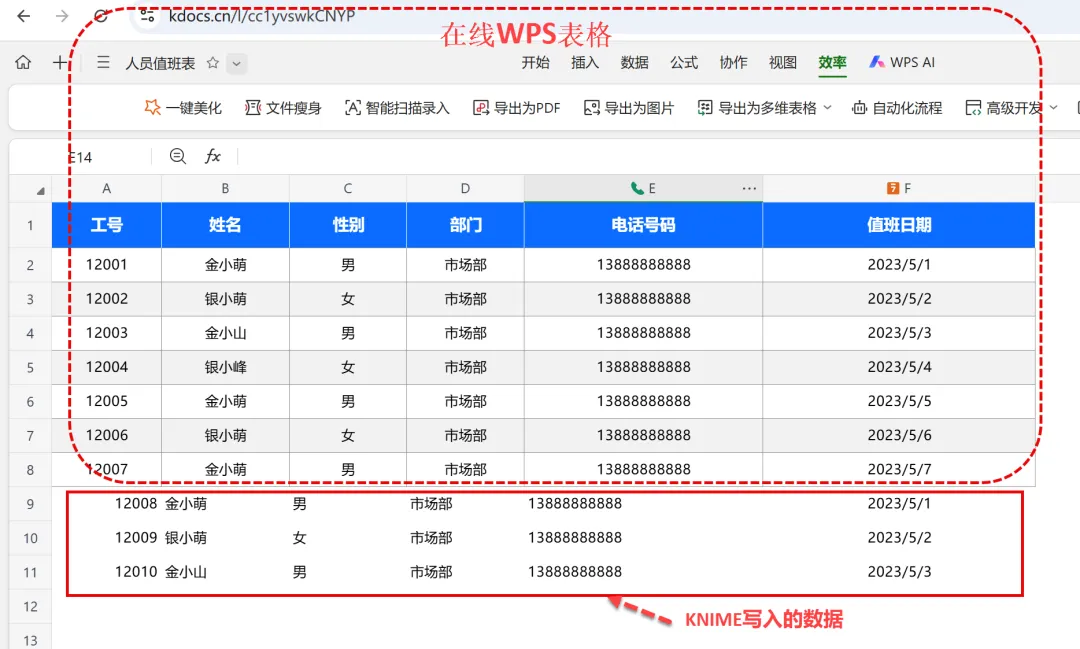
Task: Select cell containing 12009
Action: click(107, 537)
